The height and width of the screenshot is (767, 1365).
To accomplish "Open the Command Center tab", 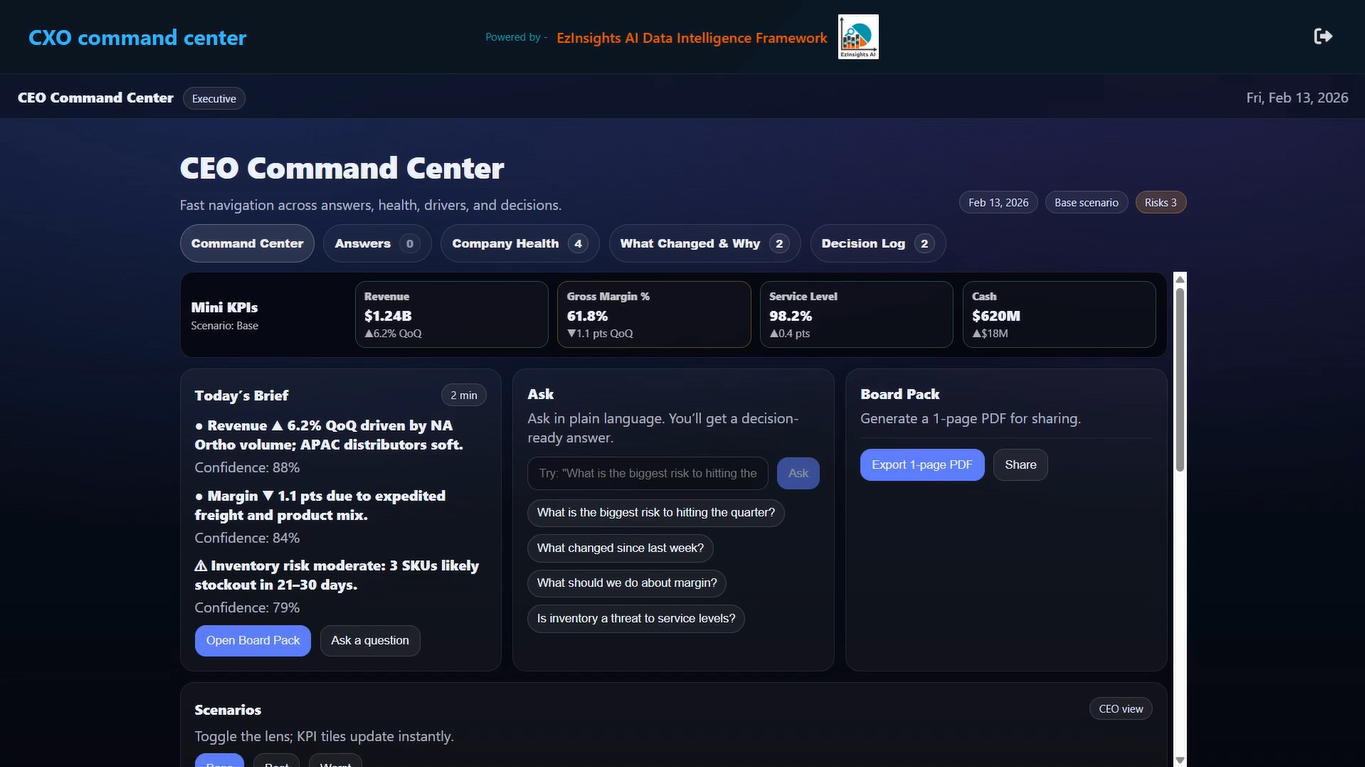I will (247, 243).
